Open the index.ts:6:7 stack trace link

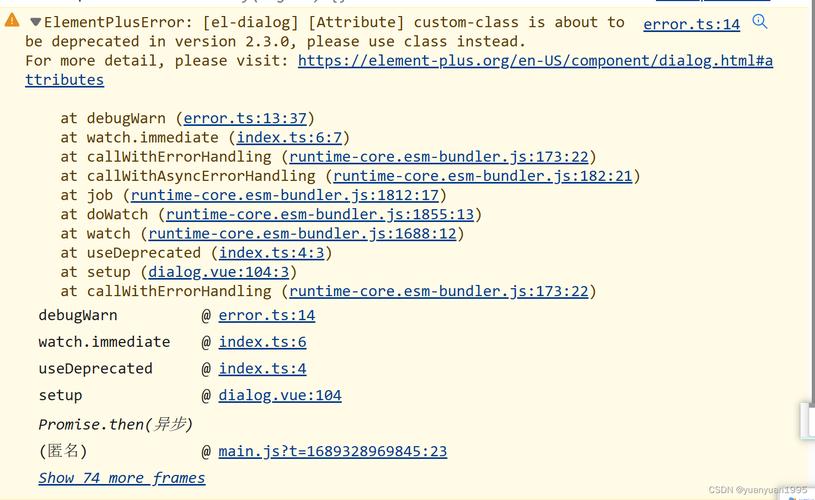pos(289,137)
